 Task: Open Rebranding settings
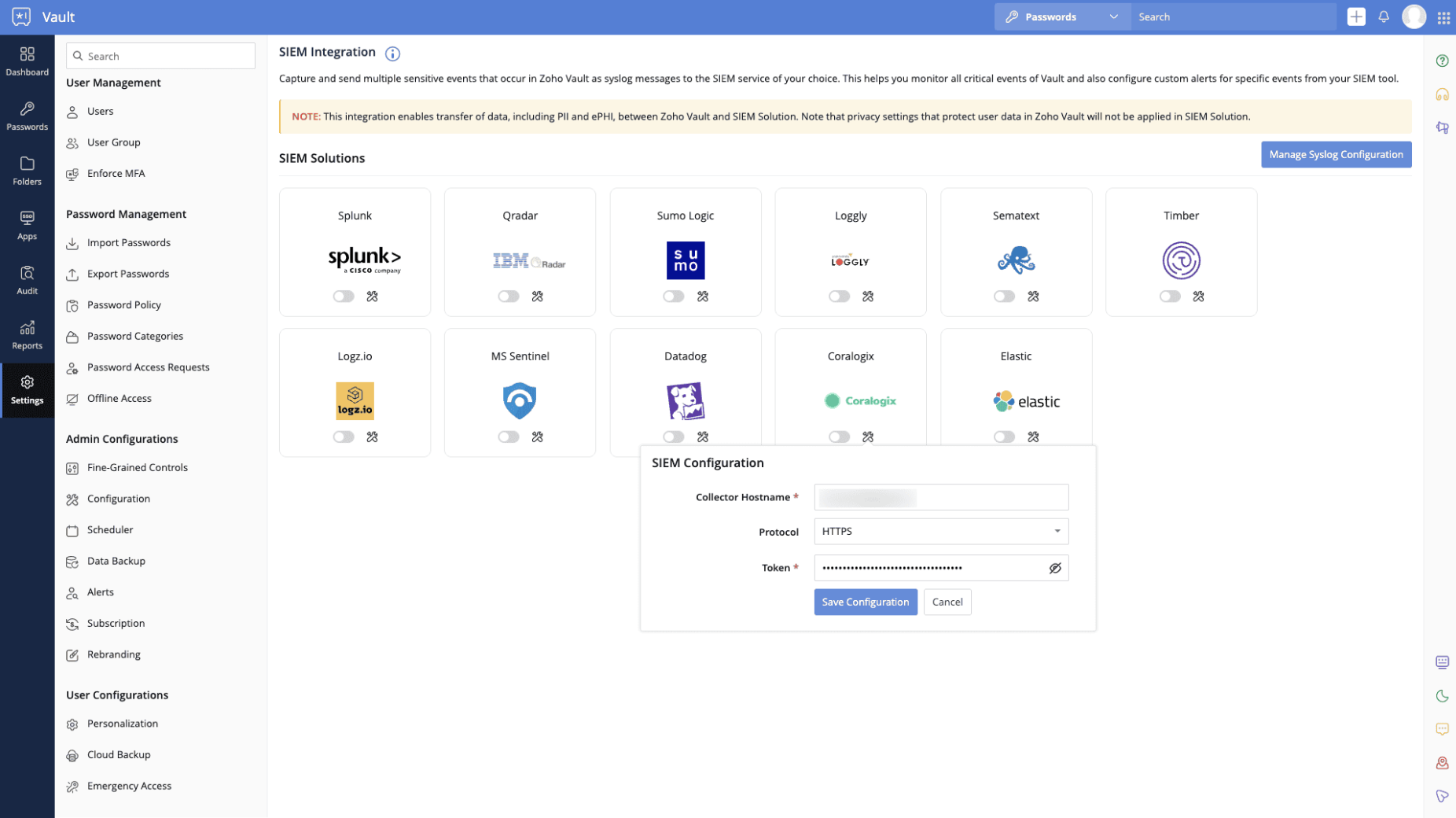coord(113,654)
